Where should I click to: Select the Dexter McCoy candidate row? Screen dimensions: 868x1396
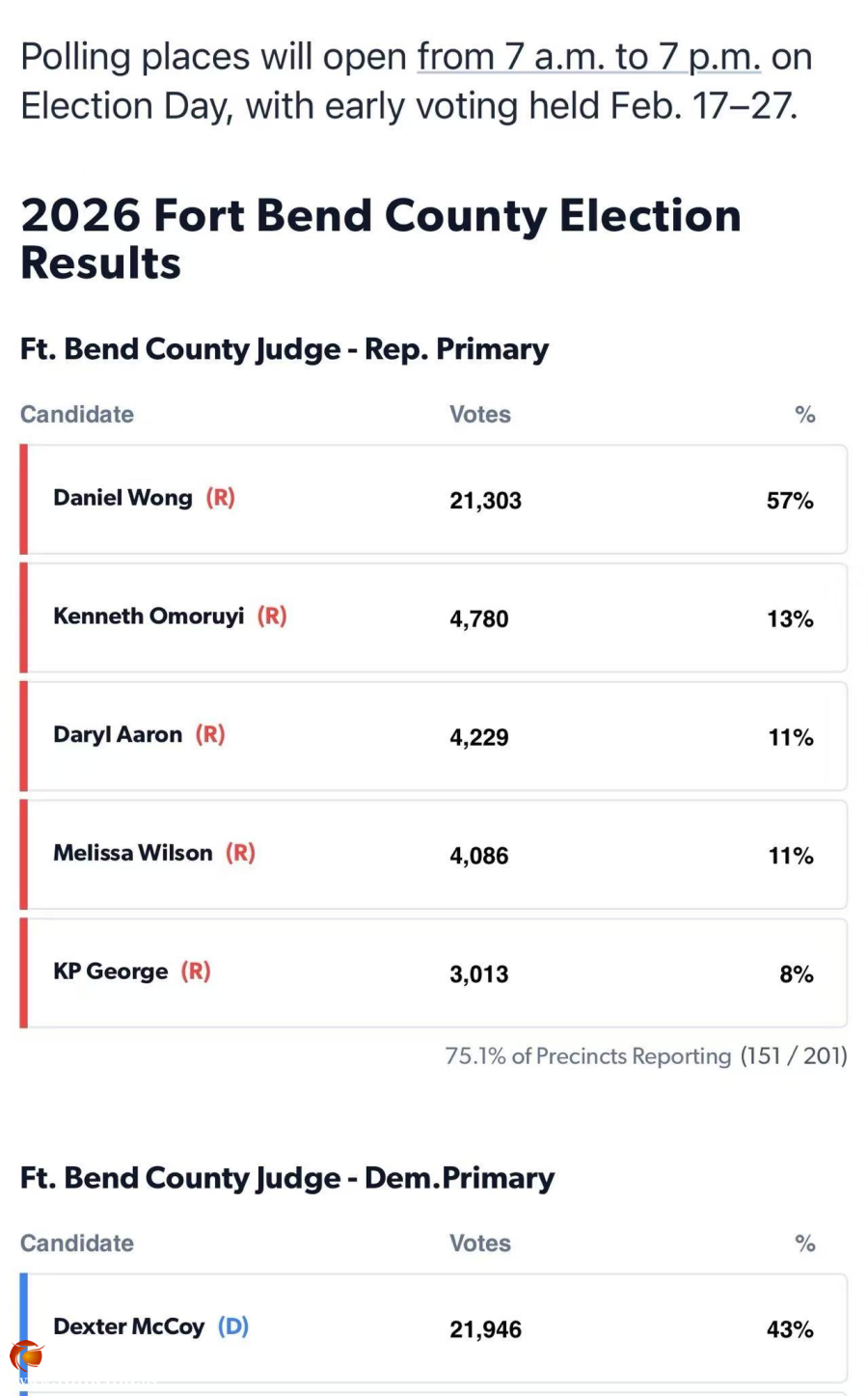[434, 1328]
